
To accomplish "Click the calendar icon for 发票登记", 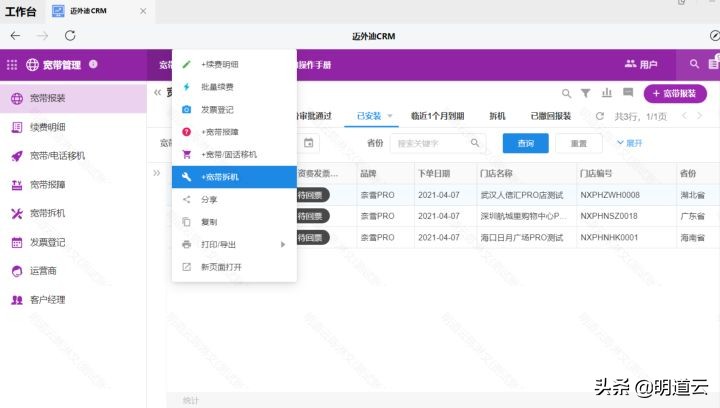I will tap(17, 242).
